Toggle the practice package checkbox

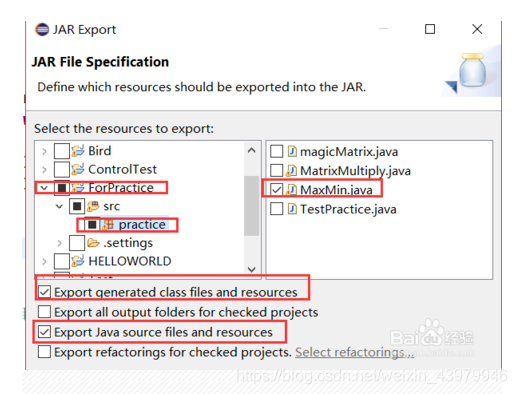[x=92, y=225]
